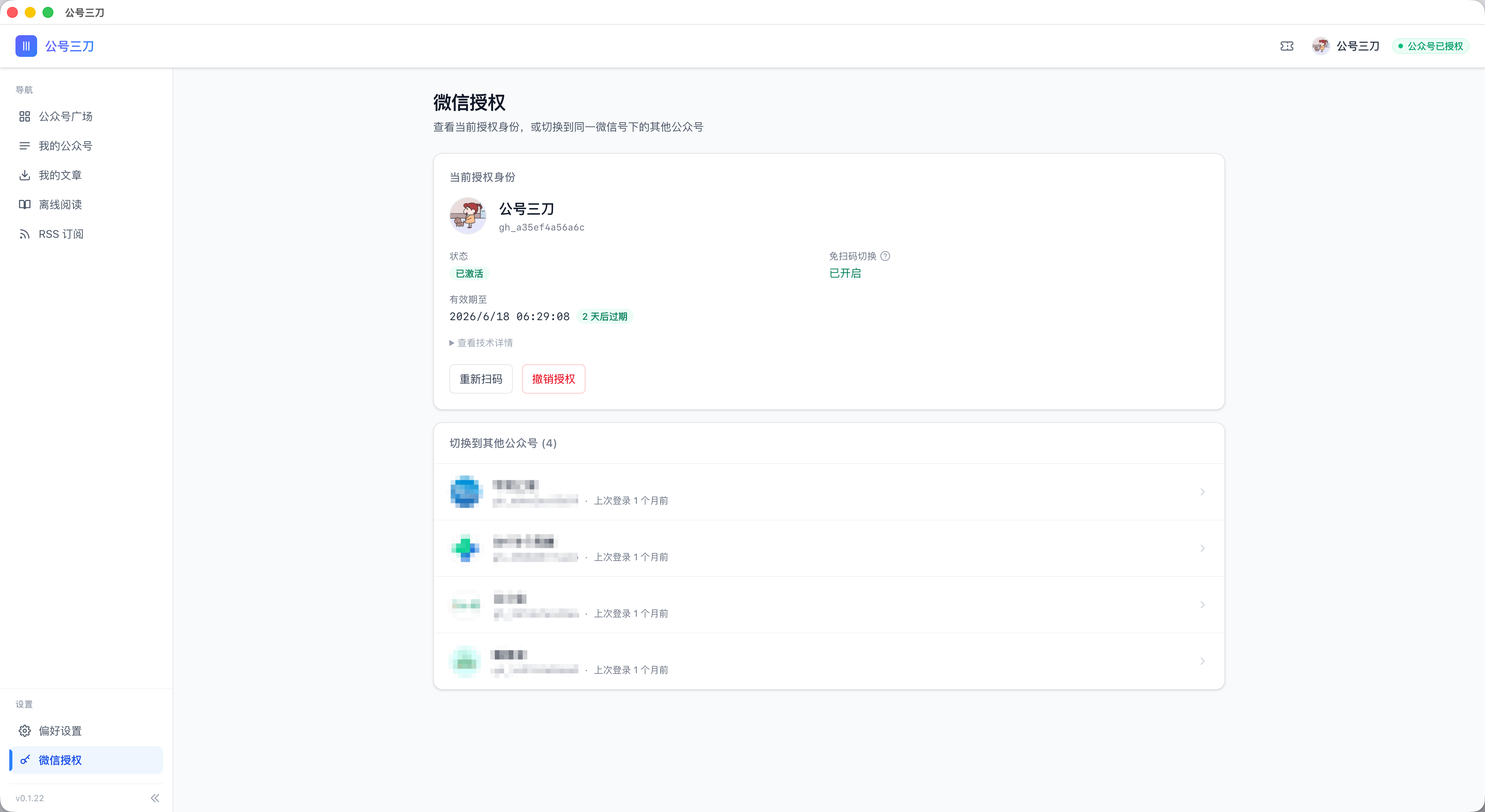Click the 公号三刀 profile avatar in card
The image size is (1485, 812).
tap(468, 215)
